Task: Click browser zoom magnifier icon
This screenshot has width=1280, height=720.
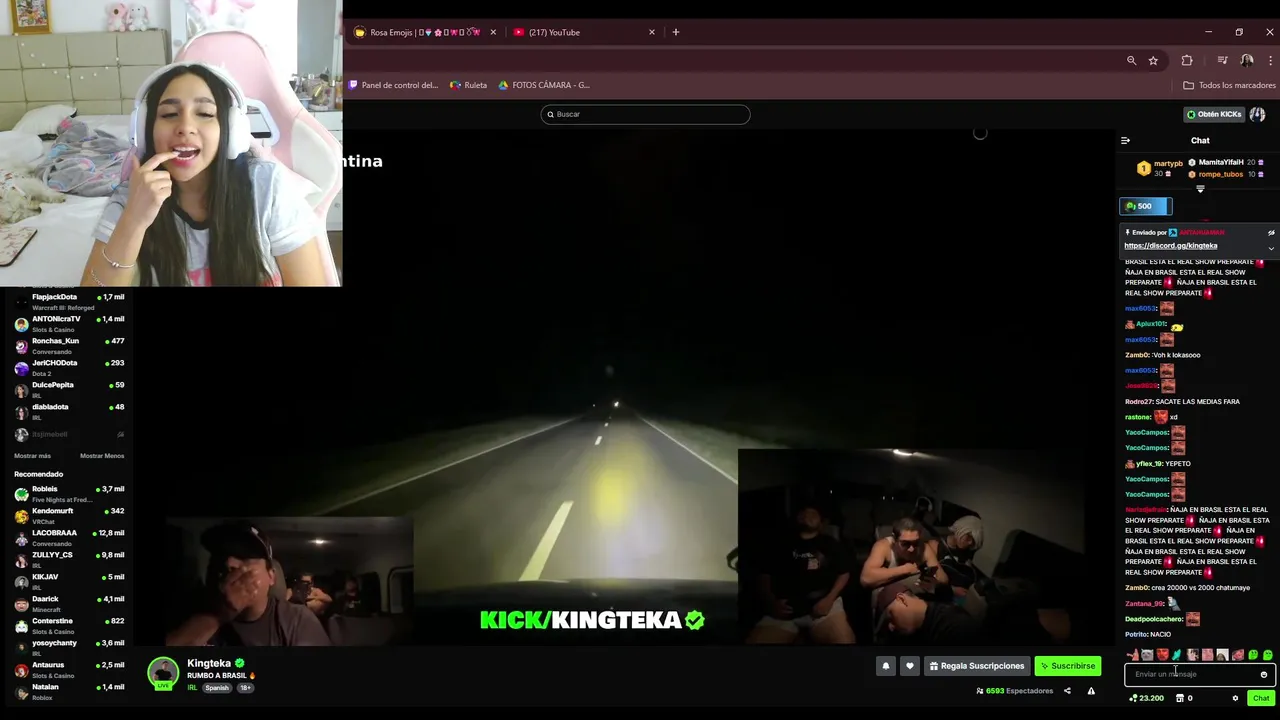Action: 1132,60
